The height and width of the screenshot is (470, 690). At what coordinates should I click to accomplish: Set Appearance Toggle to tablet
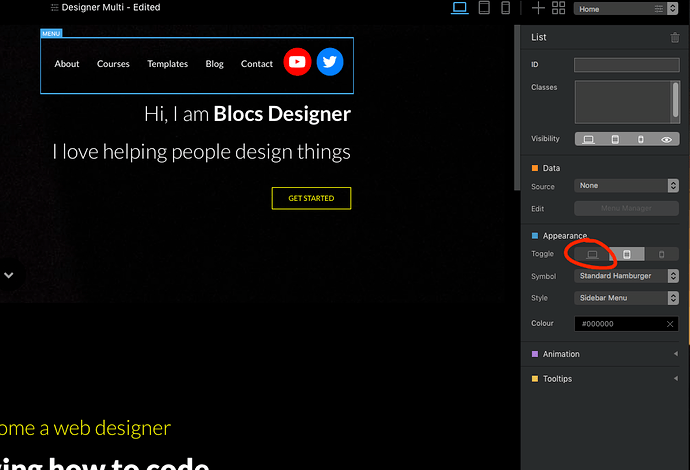(627, 254)
